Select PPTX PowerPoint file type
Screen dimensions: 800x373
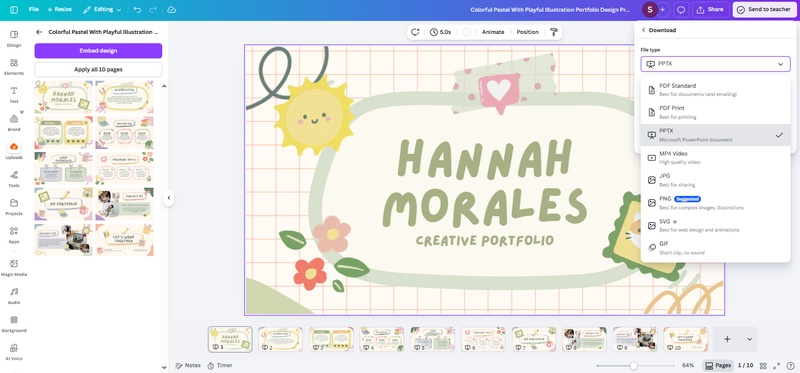pos(715,135)
